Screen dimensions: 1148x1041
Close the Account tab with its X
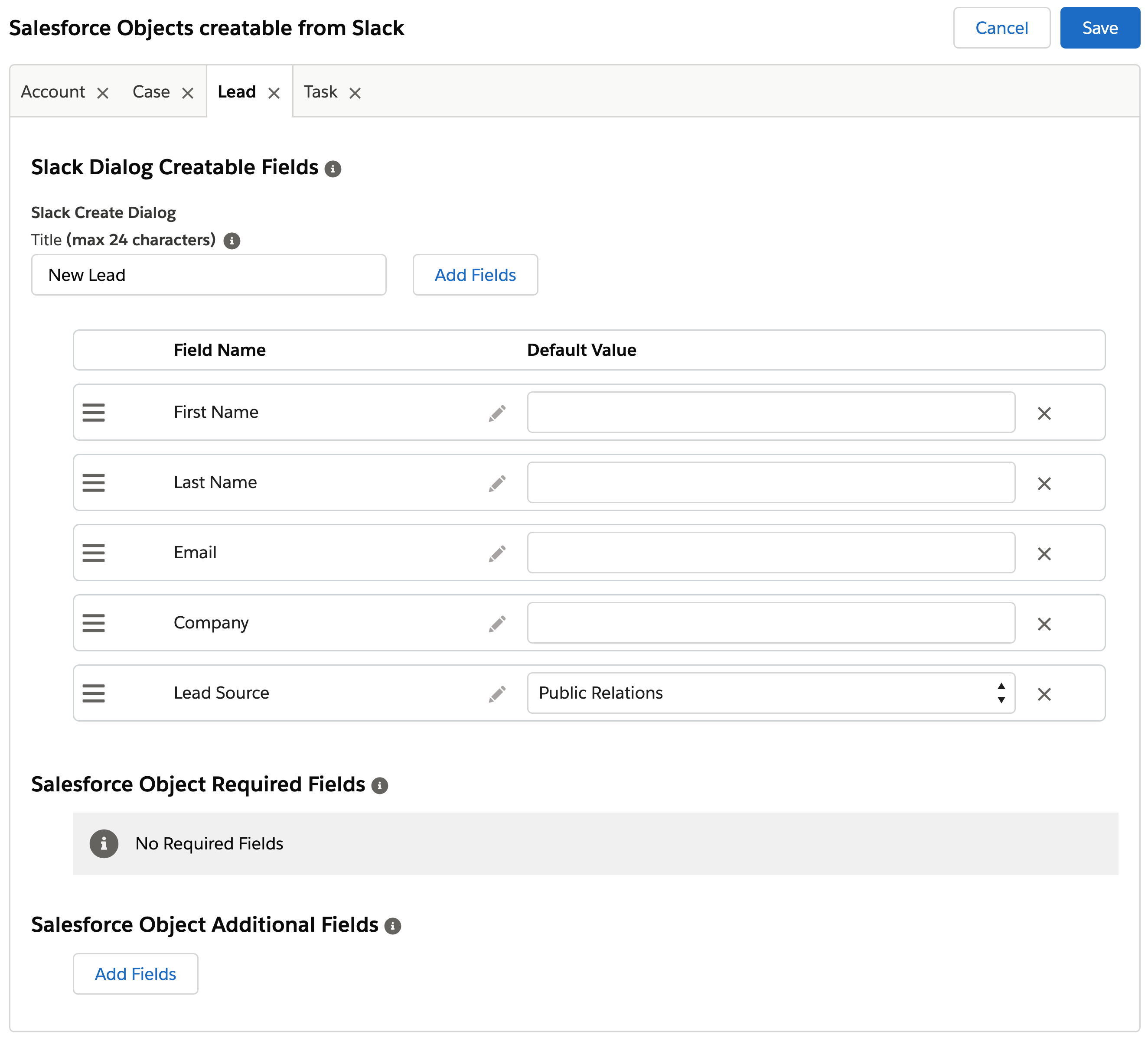(x=102, y=93)
